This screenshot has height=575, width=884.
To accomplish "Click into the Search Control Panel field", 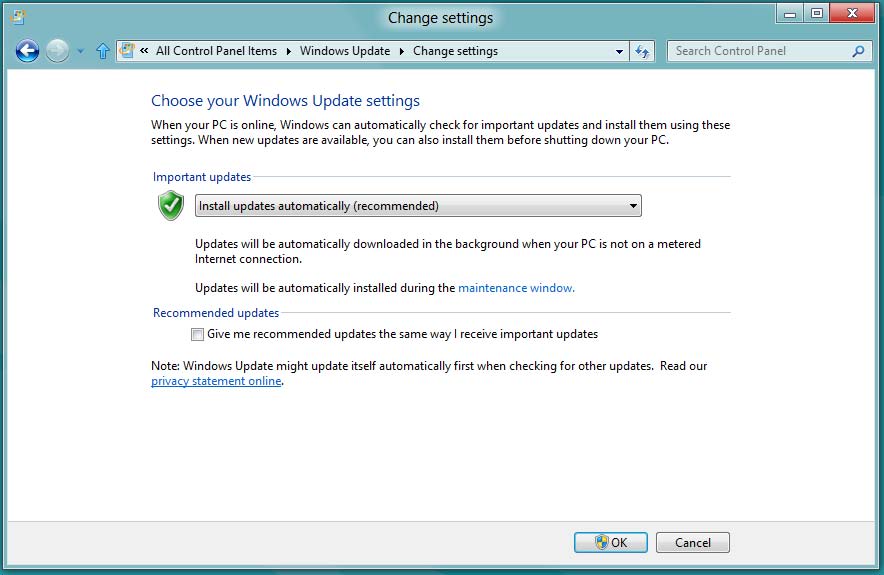I will coord(758,51).
